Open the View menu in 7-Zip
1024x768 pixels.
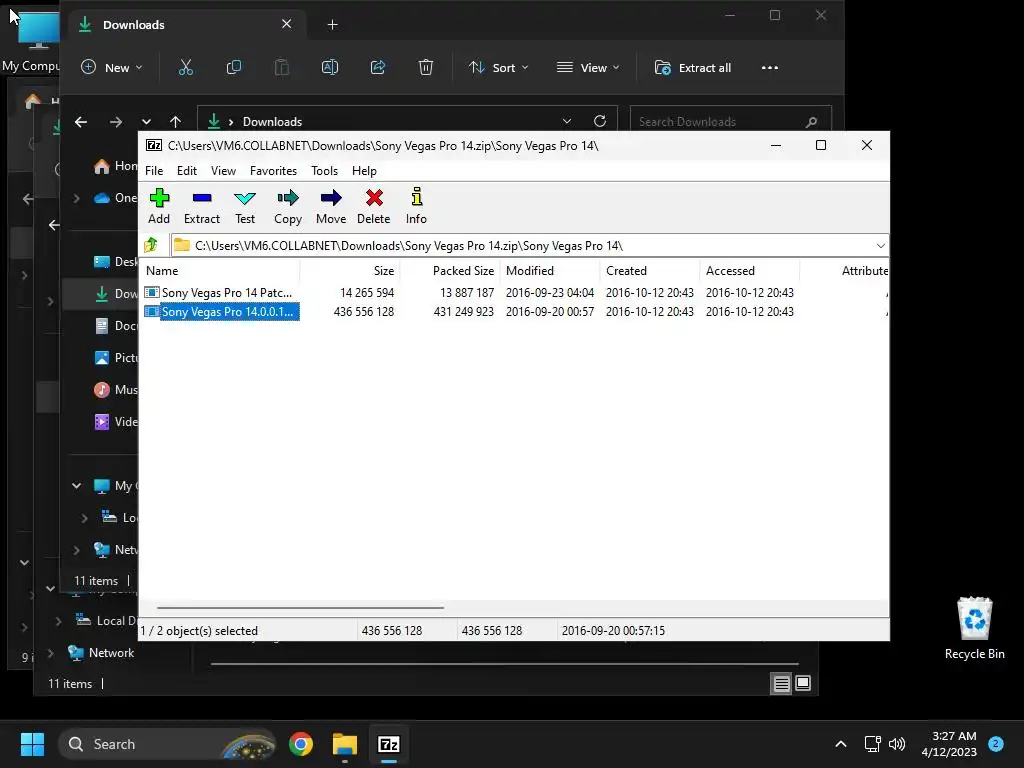223,170
